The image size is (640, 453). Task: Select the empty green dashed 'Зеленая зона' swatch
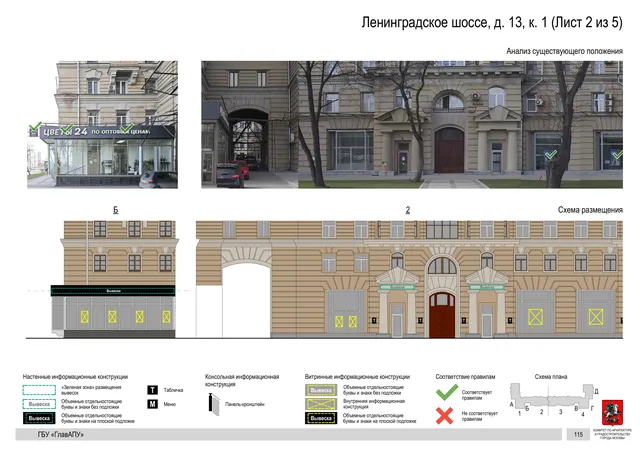tap(39, 390)
